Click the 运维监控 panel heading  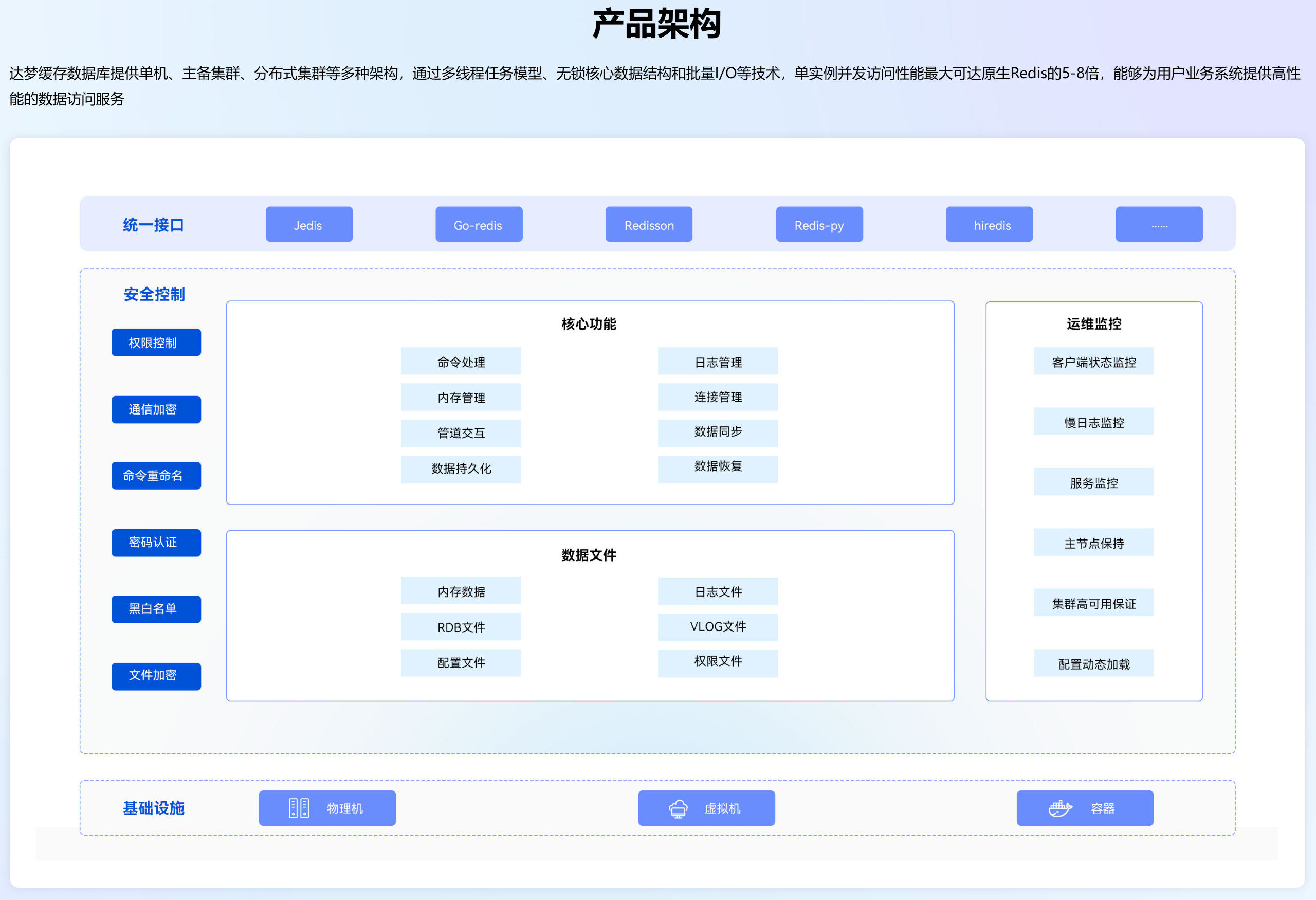(1094, 324)
